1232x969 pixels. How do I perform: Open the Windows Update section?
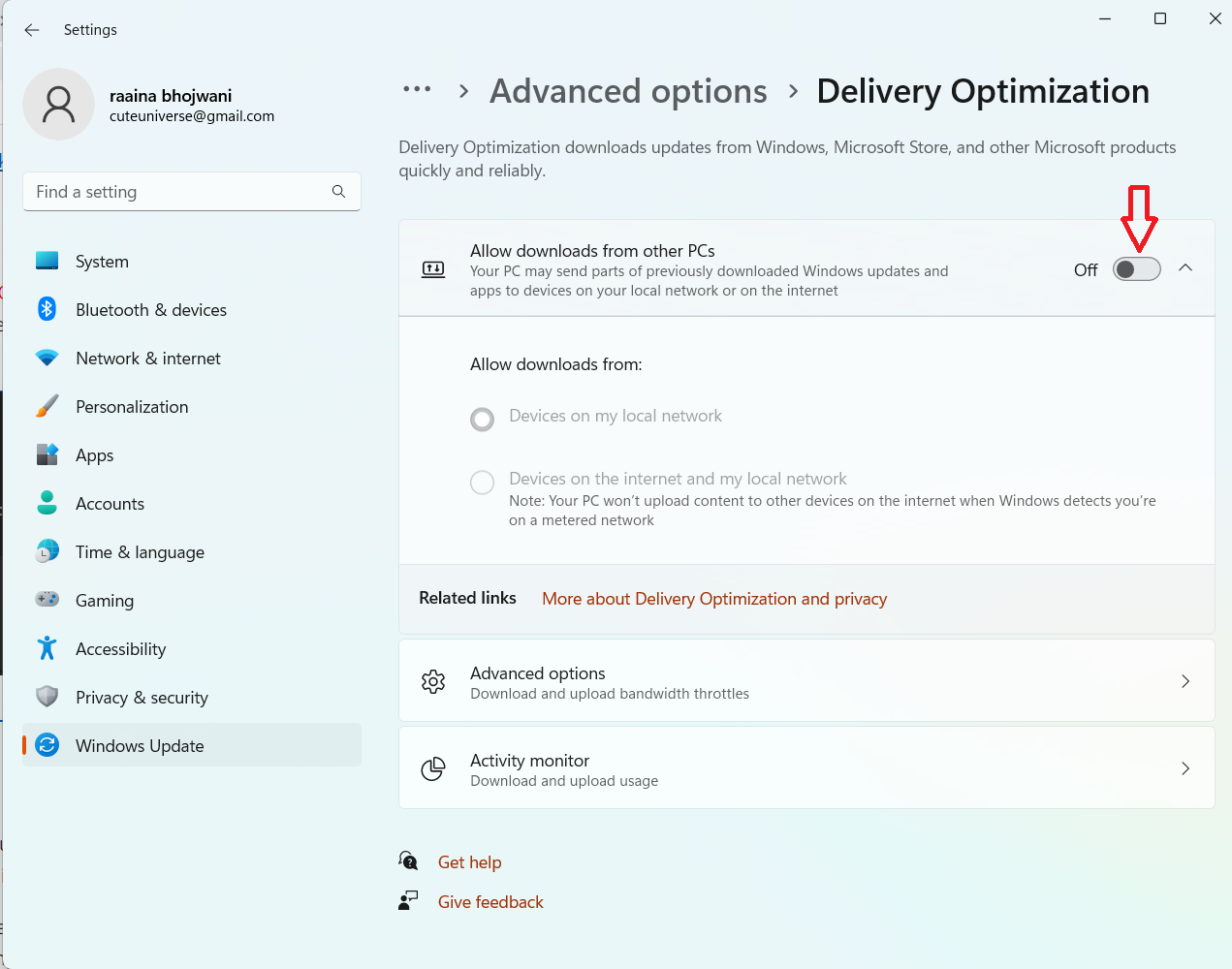[140, 745]
